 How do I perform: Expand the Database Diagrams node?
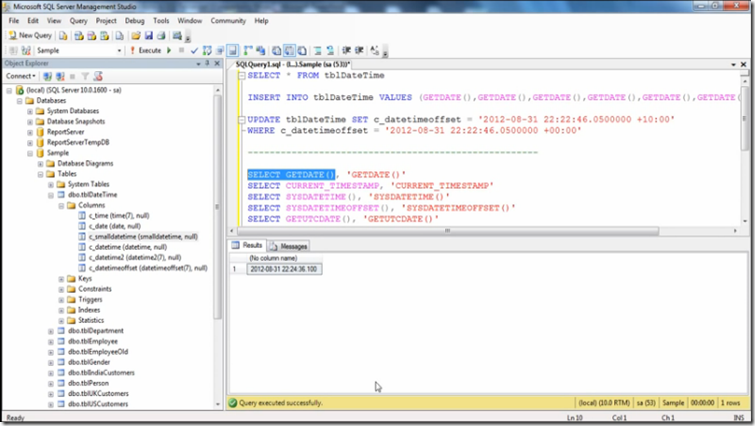[40, 164]
